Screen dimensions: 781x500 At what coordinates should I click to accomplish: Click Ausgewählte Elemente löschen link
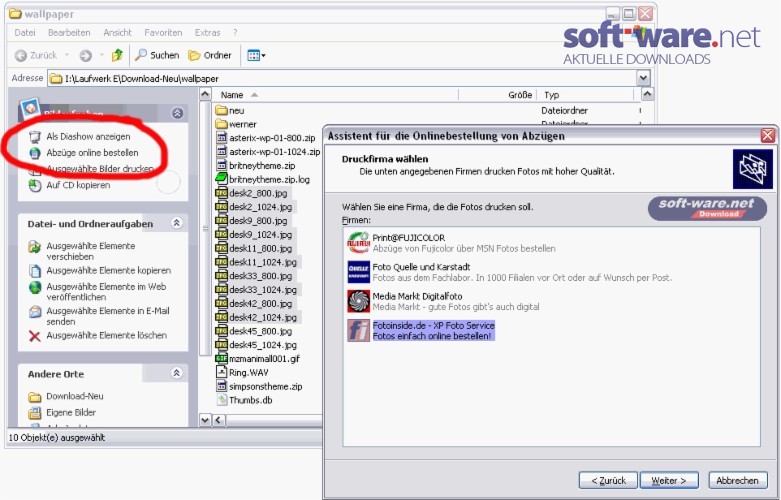coord(107,335)
